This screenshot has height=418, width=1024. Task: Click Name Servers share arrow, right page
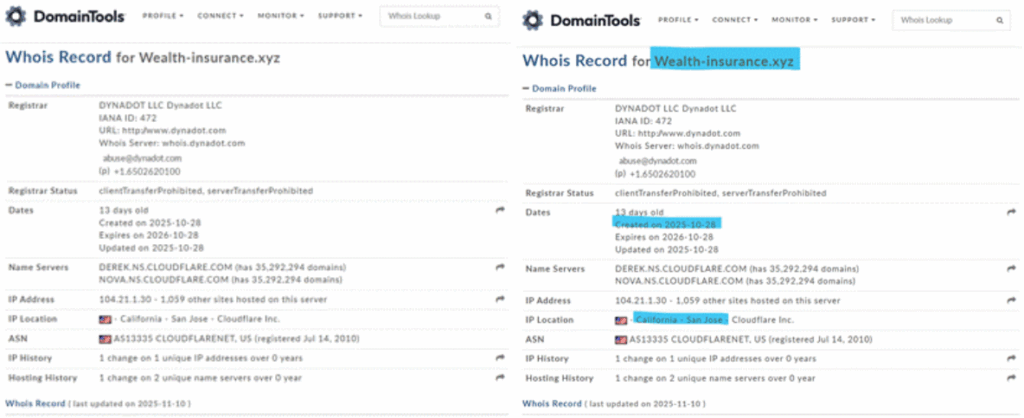1012,268
